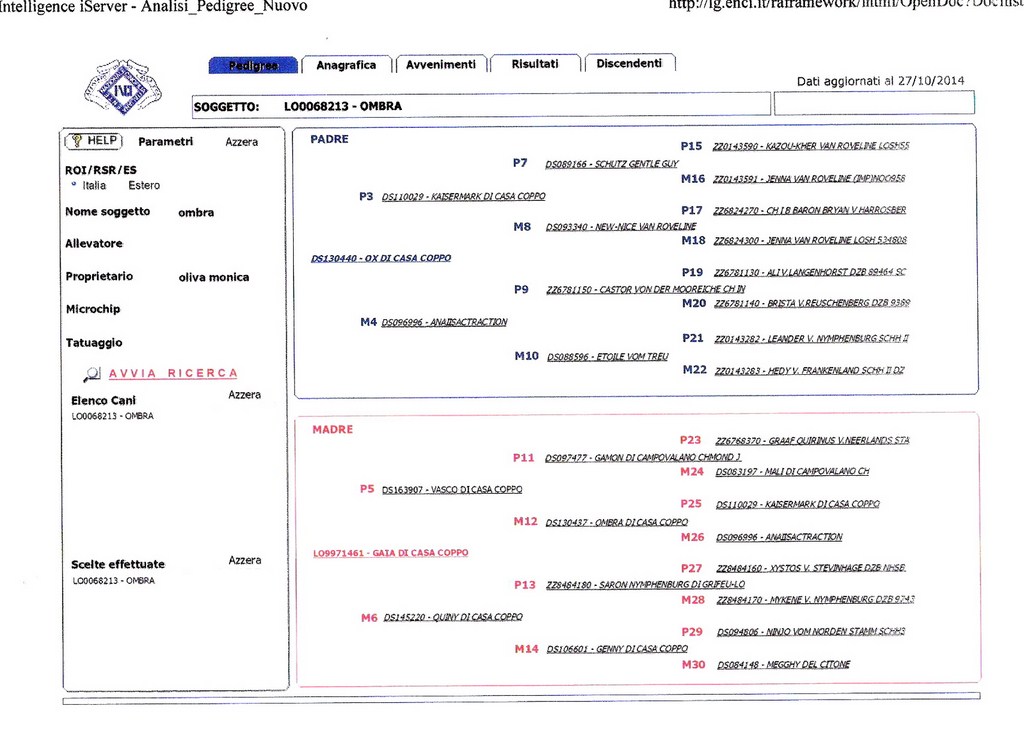Open M6 QUINY DI CASA COPPO link

coord(453,617)
